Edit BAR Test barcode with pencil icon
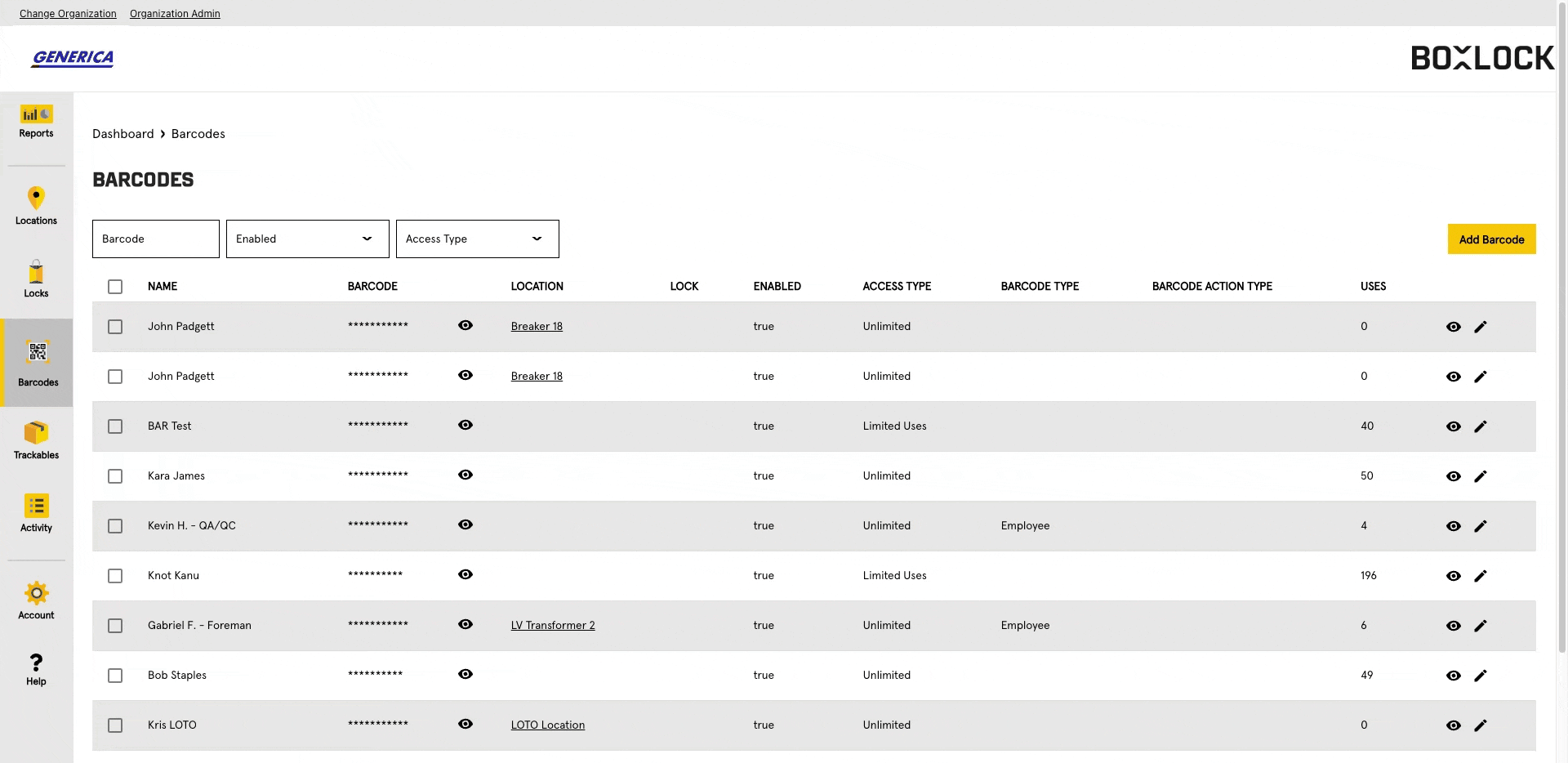The height and width of the screenshot is (763, 1568). pyautogui.click(x=1481, y=426)
